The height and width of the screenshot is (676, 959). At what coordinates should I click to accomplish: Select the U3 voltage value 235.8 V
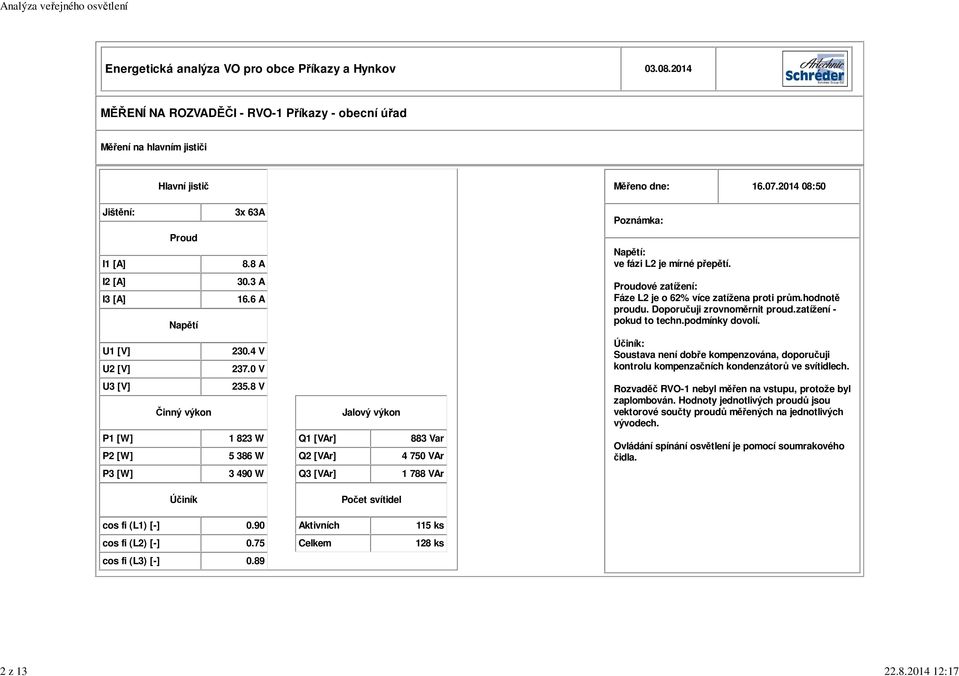tap(248, 387)
